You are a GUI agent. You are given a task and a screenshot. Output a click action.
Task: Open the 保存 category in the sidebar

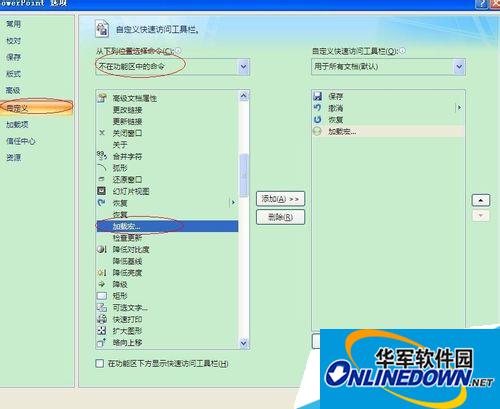14,57
